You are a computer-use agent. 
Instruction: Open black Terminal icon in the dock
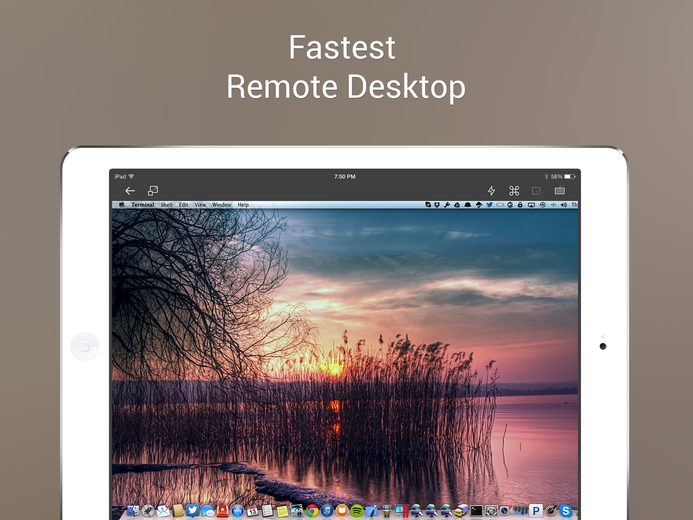[x=476, y=511]
